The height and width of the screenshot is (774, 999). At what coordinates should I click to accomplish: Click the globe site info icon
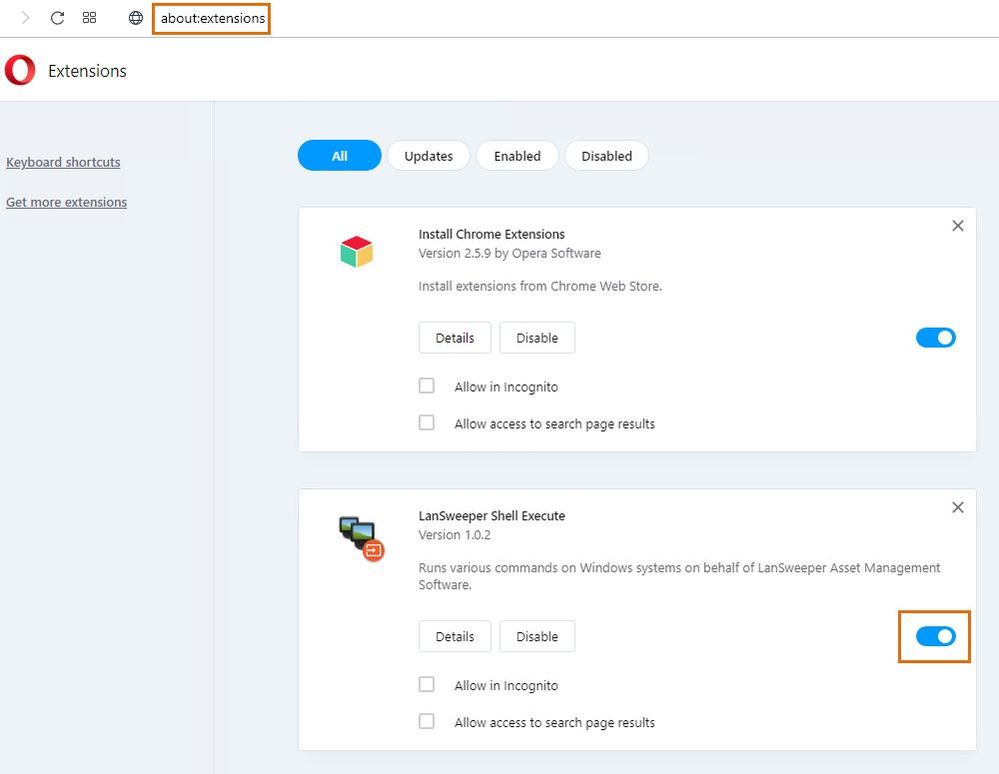point(136,18)
